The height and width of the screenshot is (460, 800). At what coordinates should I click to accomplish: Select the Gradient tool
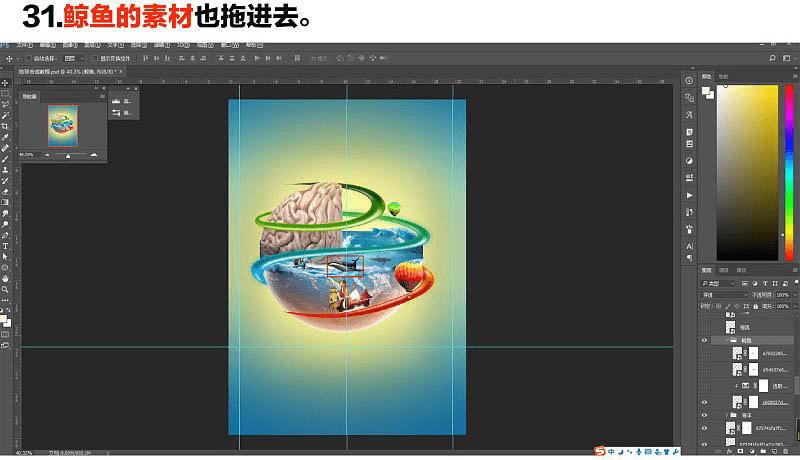point(5,202)
